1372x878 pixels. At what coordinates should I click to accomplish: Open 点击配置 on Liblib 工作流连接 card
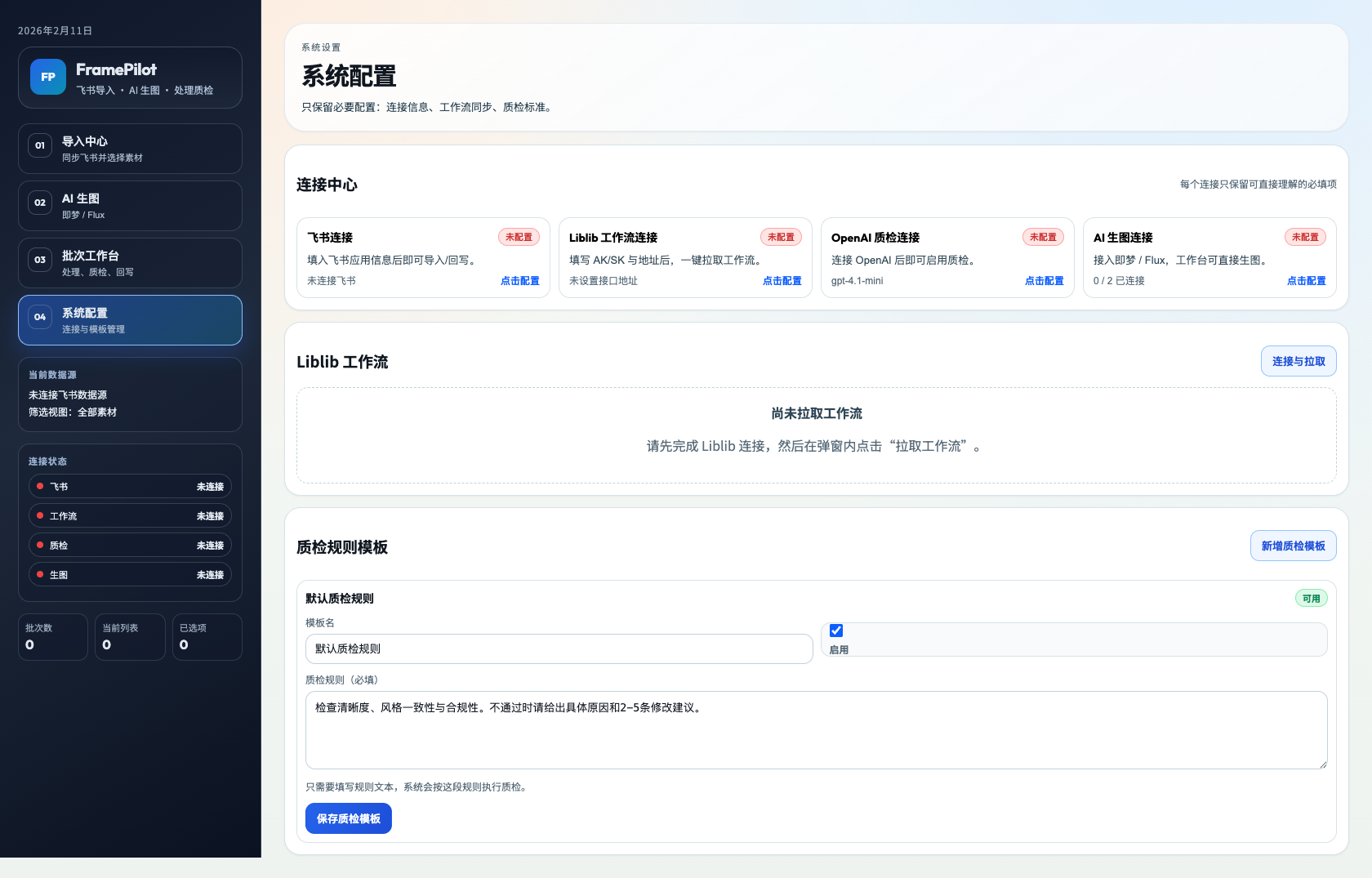tap(782, 280)
